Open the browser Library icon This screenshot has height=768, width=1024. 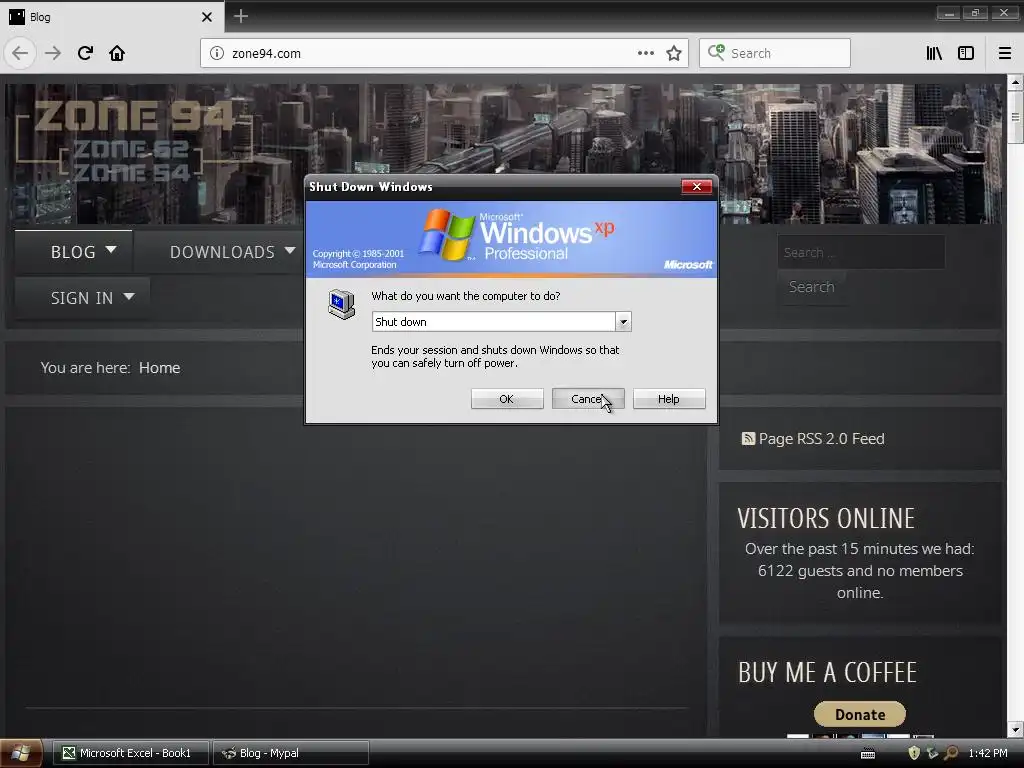point(934,53)
